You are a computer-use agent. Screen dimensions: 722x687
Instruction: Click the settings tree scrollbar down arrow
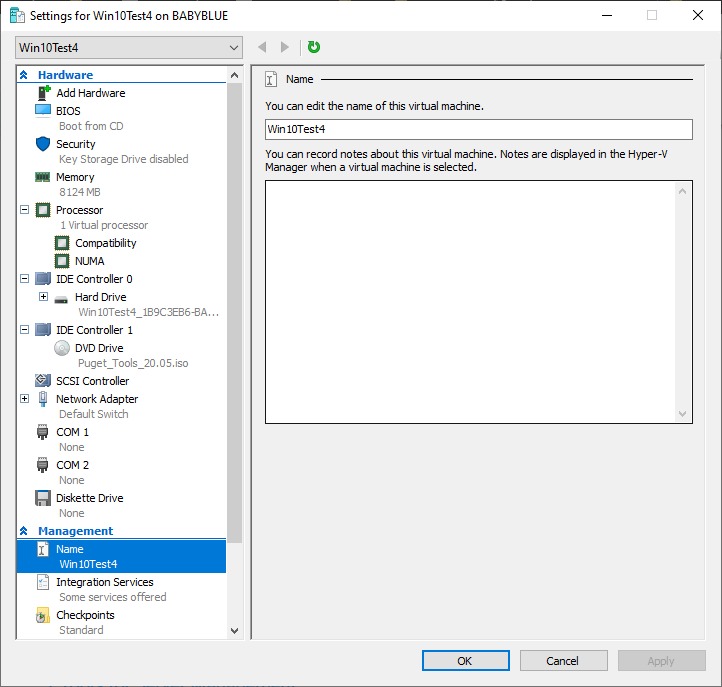235,631
